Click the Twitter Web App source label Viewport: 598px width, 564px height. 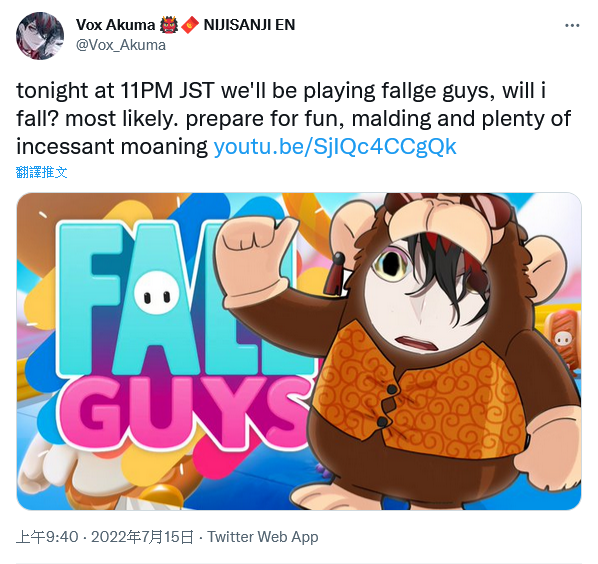coord(263,537)
